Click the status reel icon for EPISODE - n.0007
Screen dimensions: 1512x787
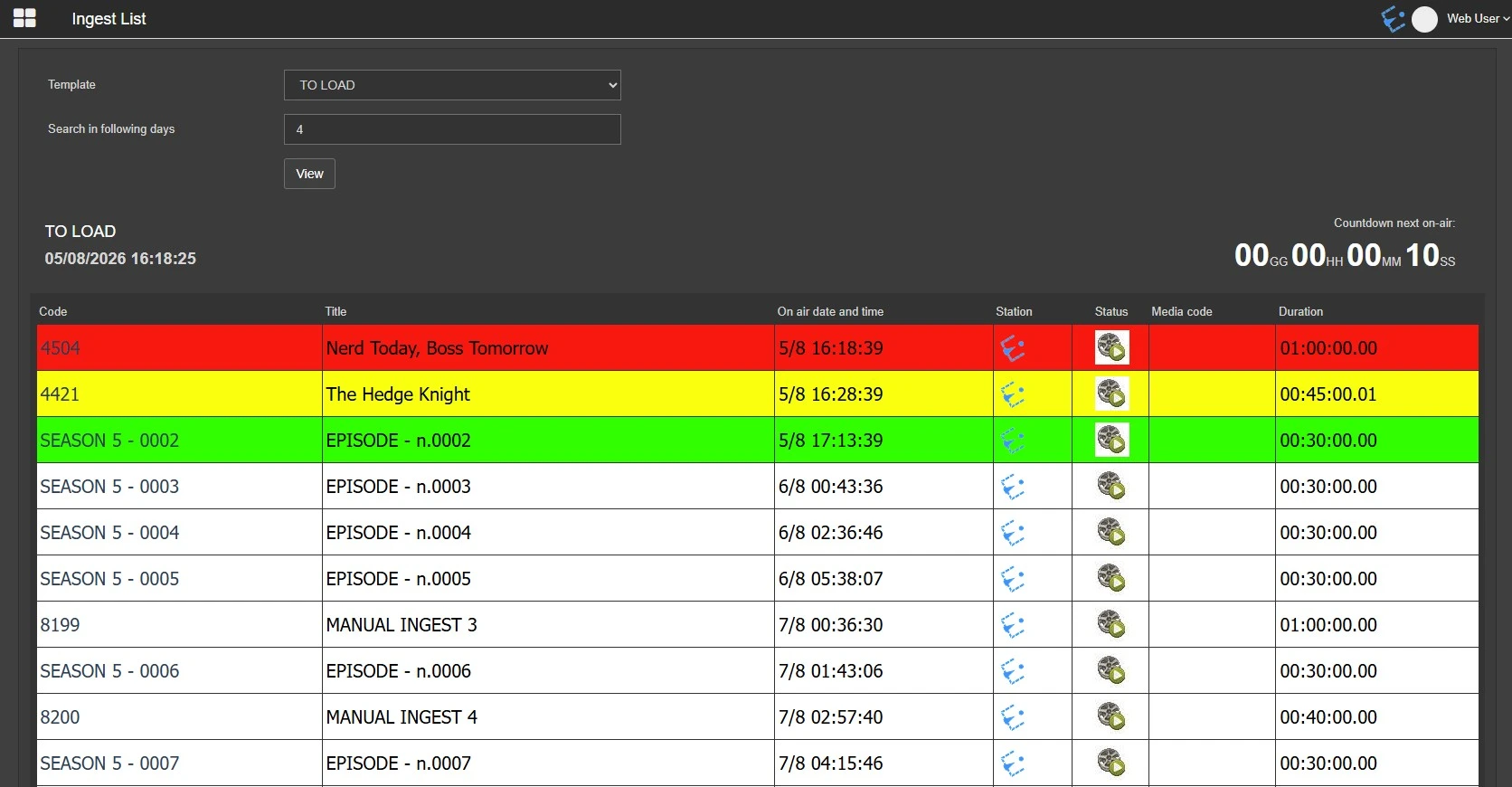click(x=1111, y=763)
